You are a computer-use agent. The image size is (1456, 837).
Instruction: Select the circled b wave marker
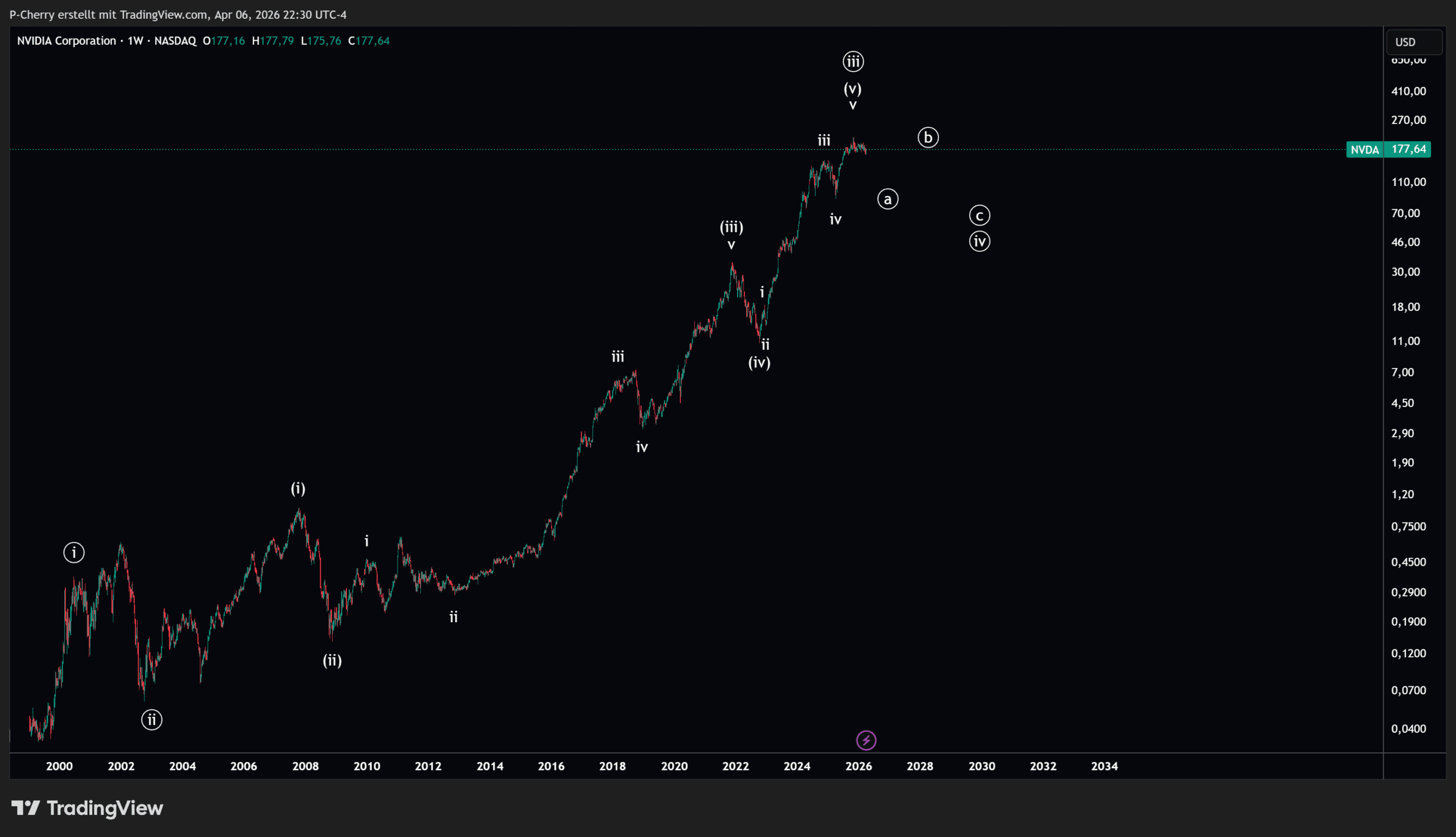tap(928, 138)
